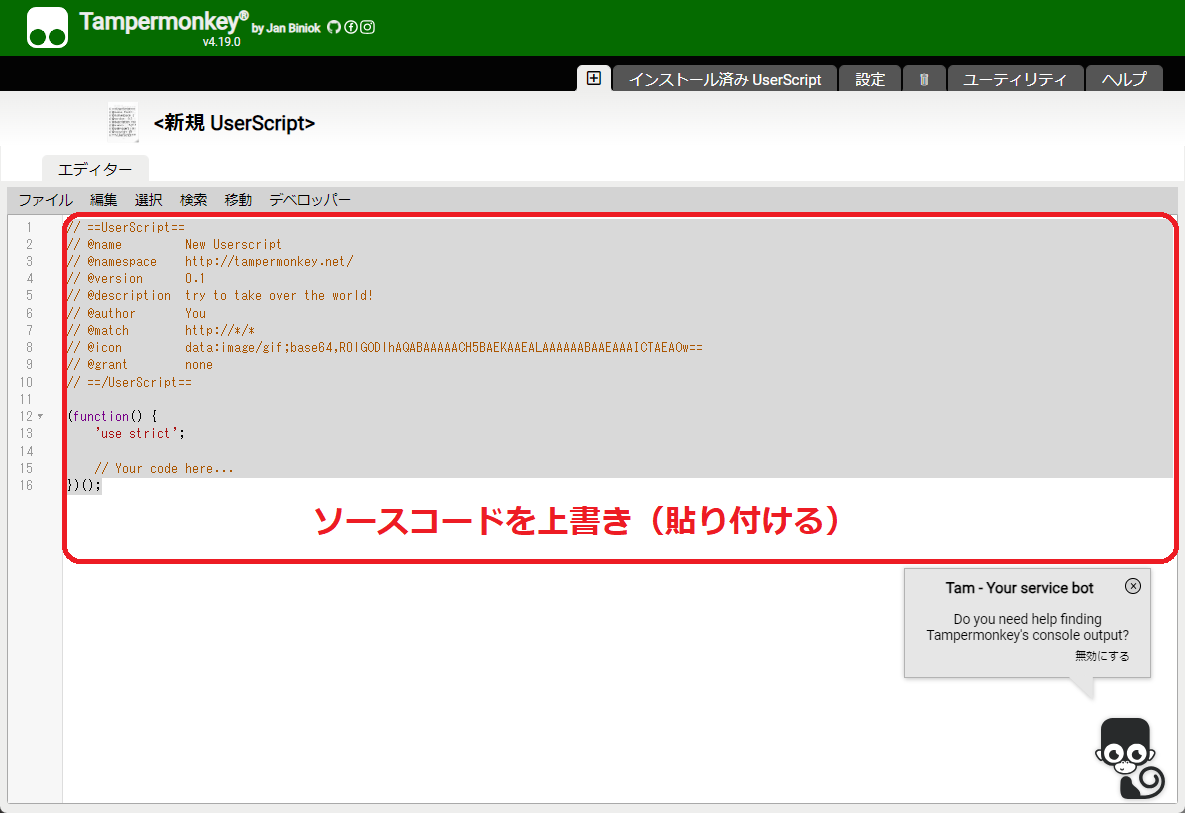Switch to the エディター tab

pos(95,169)
